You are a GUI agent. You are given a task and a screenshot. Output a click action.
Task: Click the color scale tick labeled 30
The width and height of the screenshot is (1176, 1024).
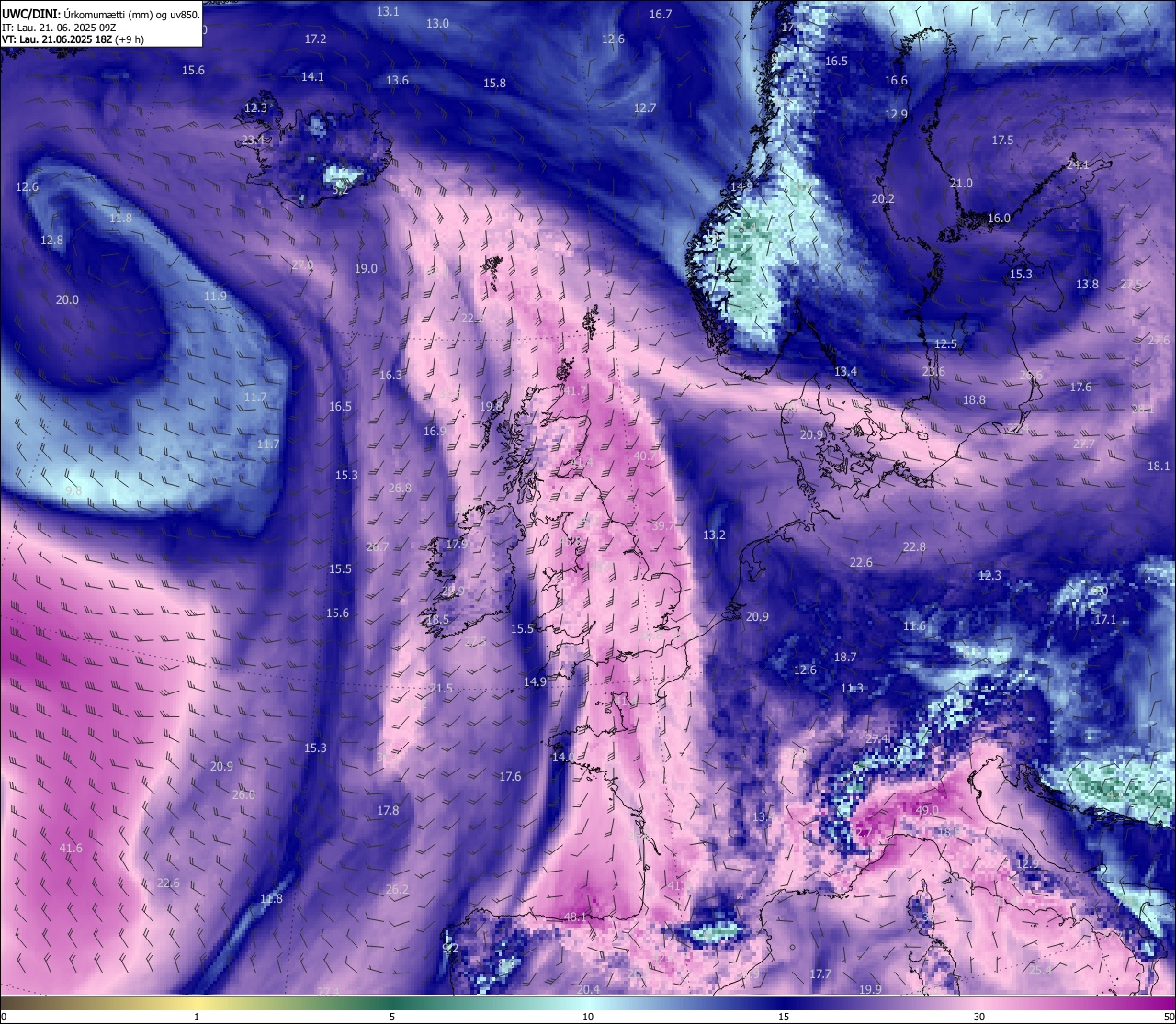click(979, 1017)
